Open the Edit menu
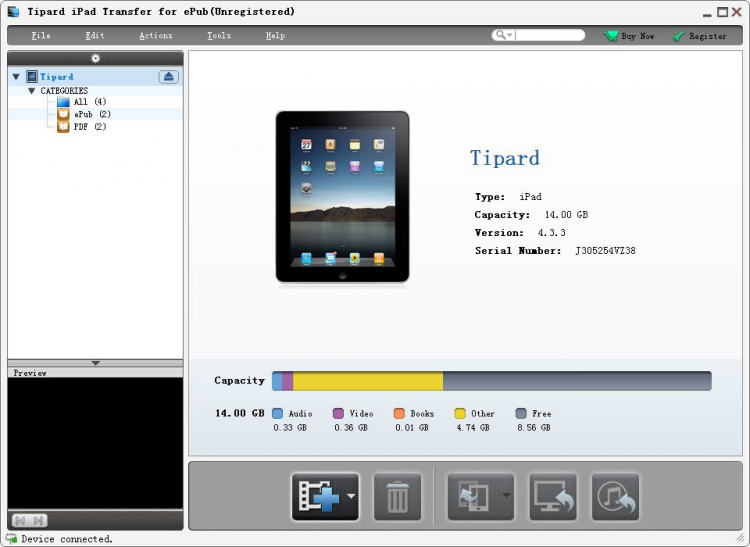750x547 pixels. tap(95, 36)
